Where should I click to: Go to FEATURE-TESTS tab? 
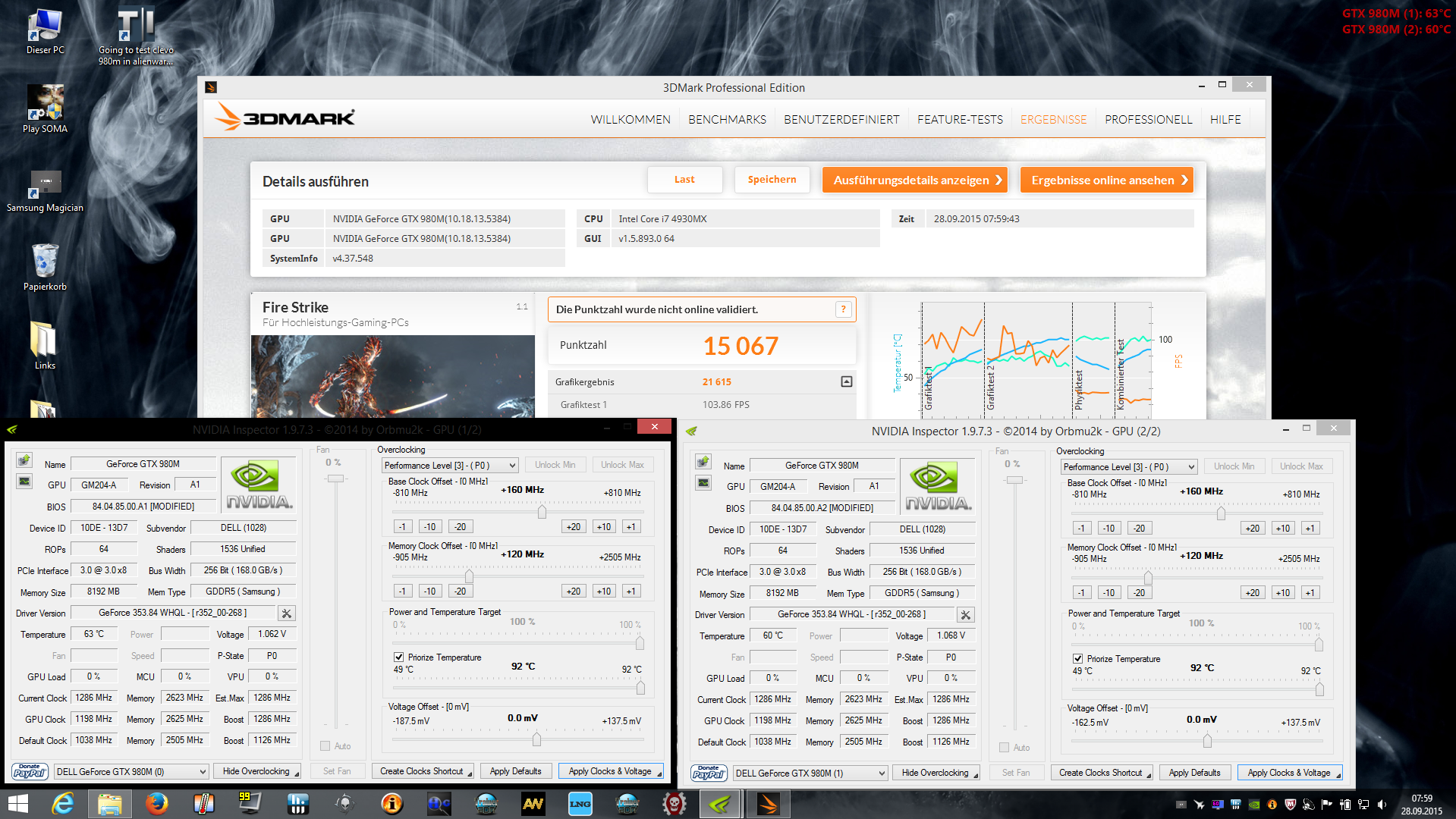point(960,120)
